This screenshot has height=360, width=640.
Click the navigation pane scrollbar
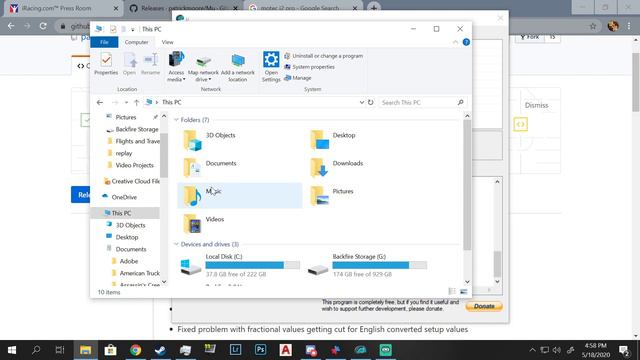[x=164, y=155]
